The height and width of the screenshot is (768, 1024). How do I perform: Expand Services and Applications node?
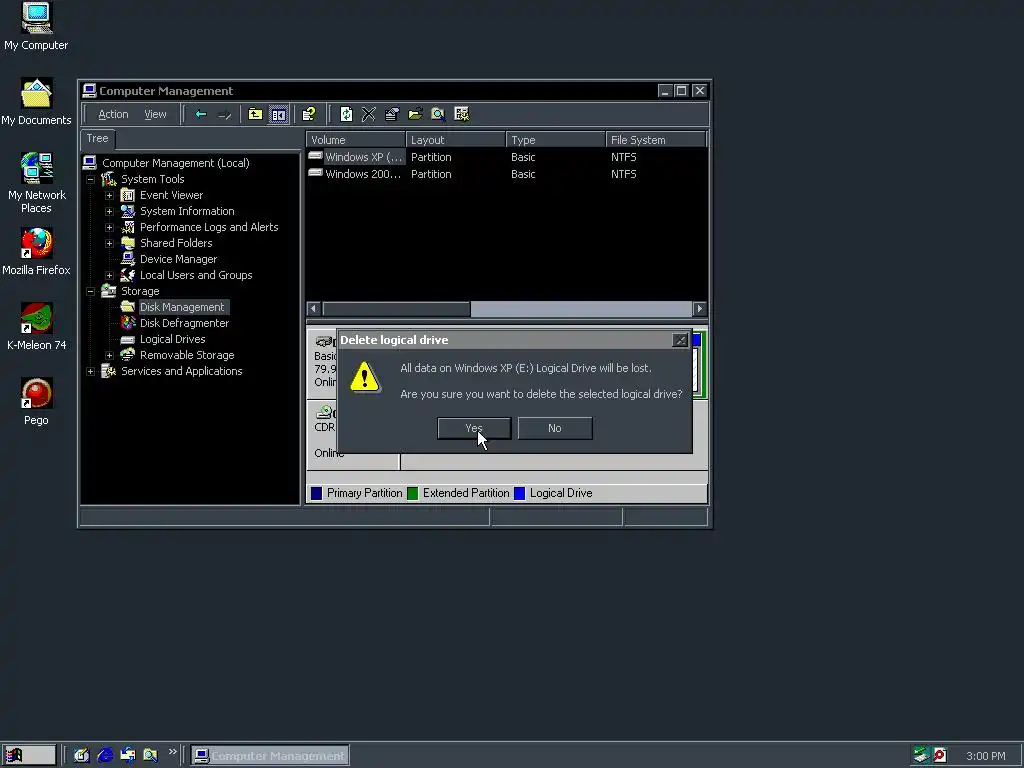pos(91,371)
